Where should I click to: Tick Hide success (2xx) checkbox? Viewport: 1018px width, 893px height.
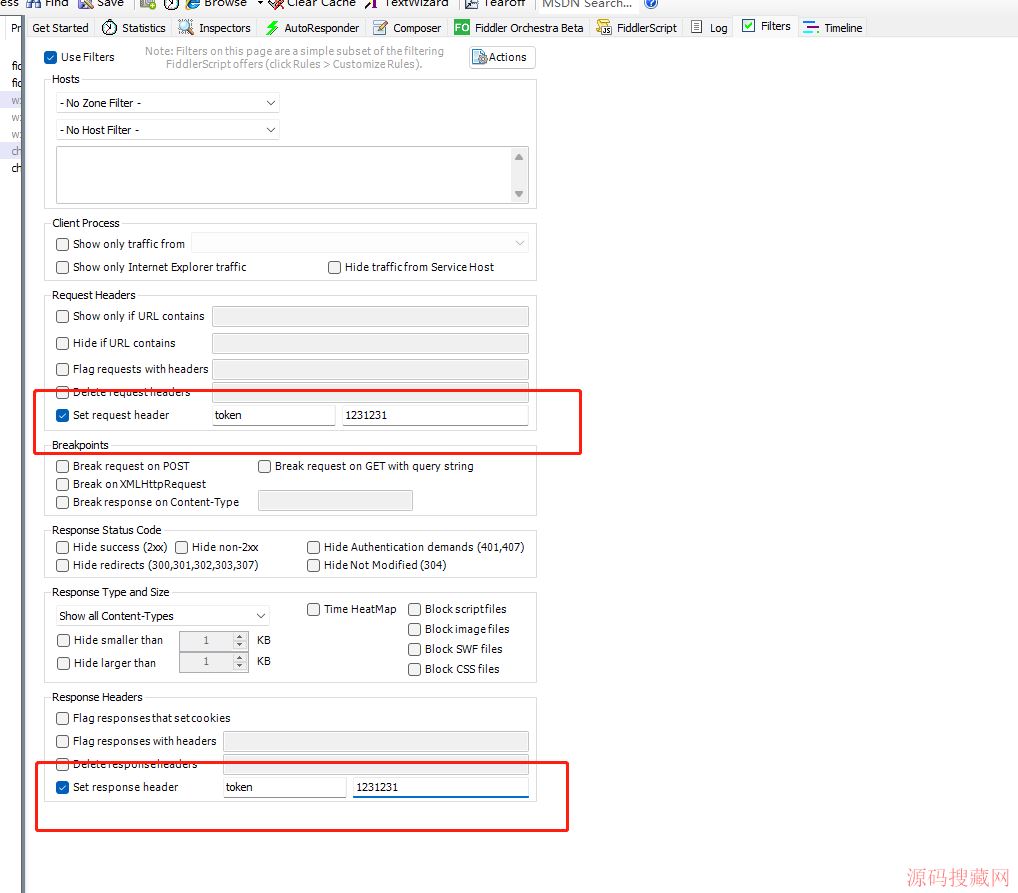click(63, 547)
